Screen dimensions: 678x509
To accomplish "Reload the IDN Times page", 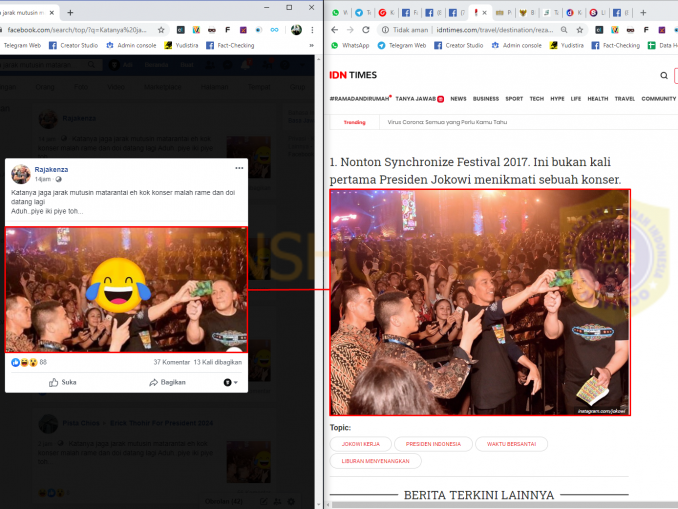I will click(366, 30).
